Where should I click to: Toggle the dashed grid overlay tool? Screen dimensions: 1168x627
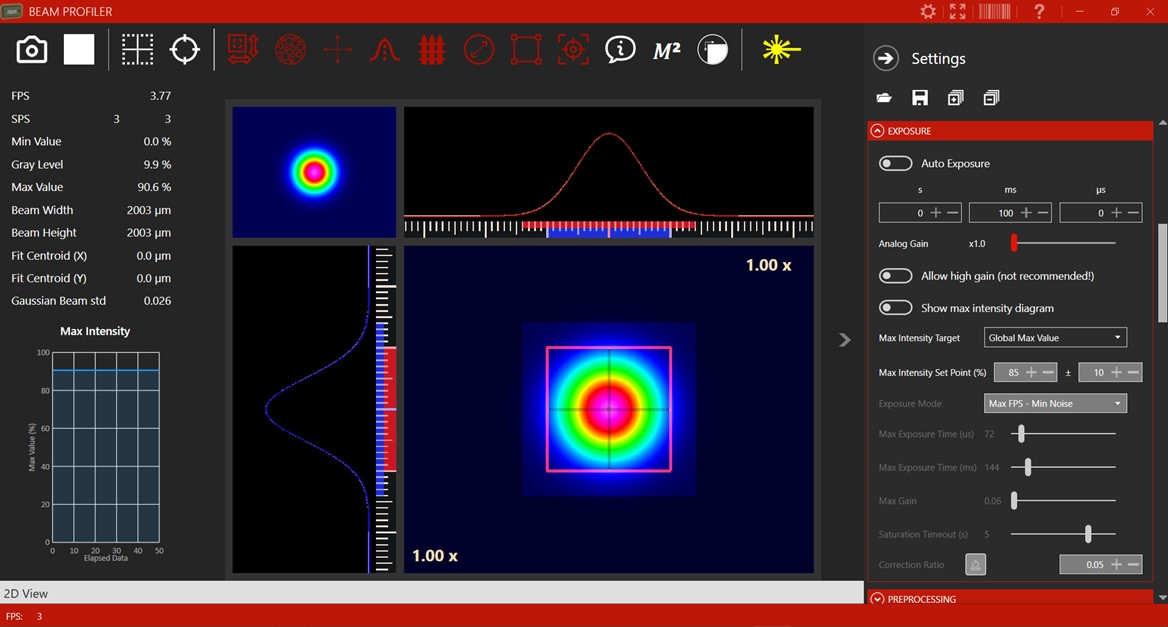(x=138, y=50)
